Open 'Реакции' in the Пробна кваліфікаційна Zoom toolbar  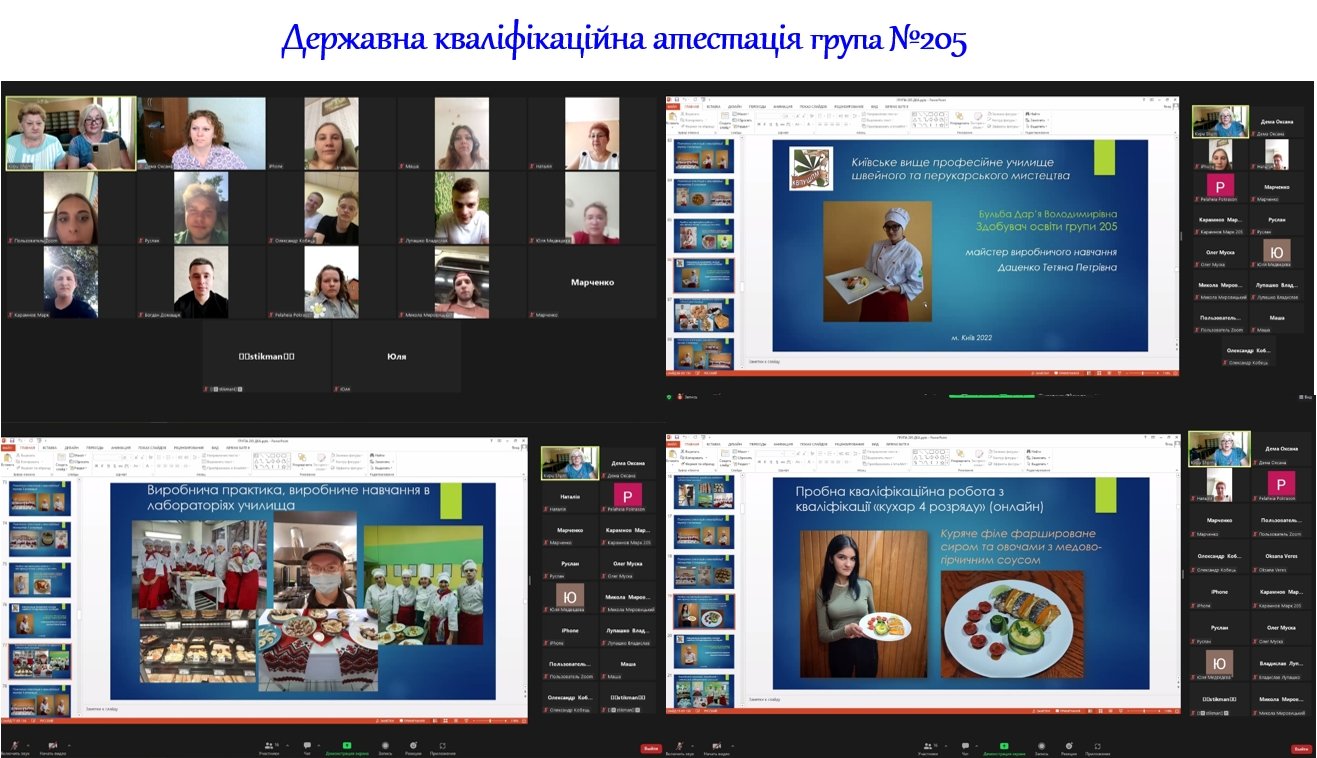coord(1071,748)
